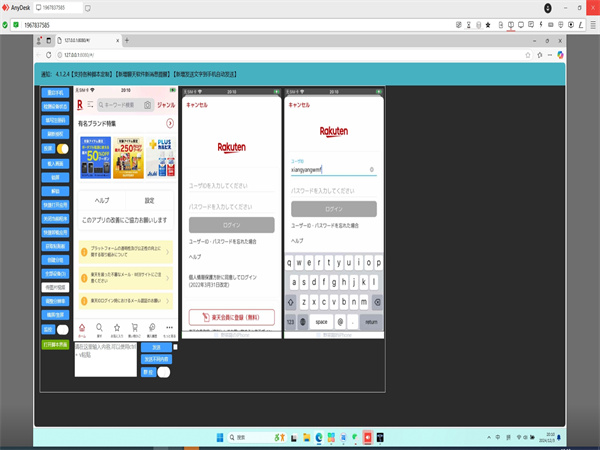Expand the brand feature arrow next to 有名ブランド特集
The height and width of the screenshot is (450, 600).
[170, 122]
